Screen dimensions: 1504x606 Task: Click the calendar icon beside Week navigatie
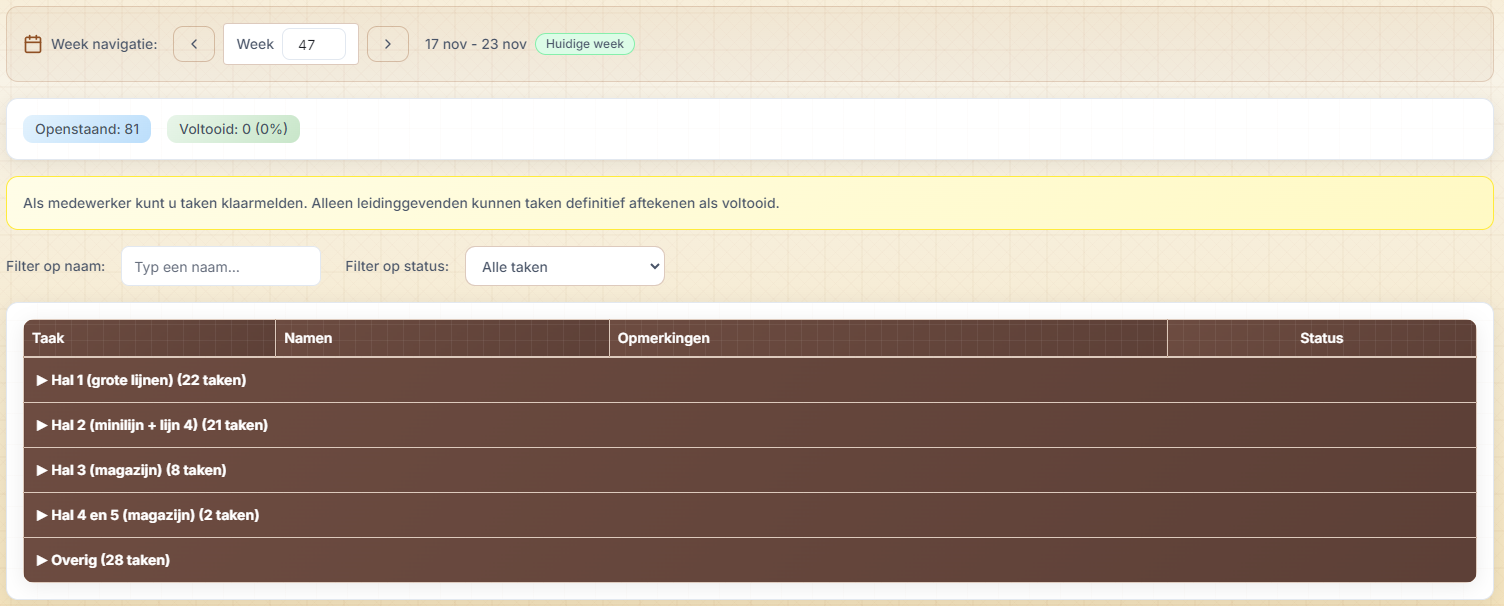click(x=33, y=44)
